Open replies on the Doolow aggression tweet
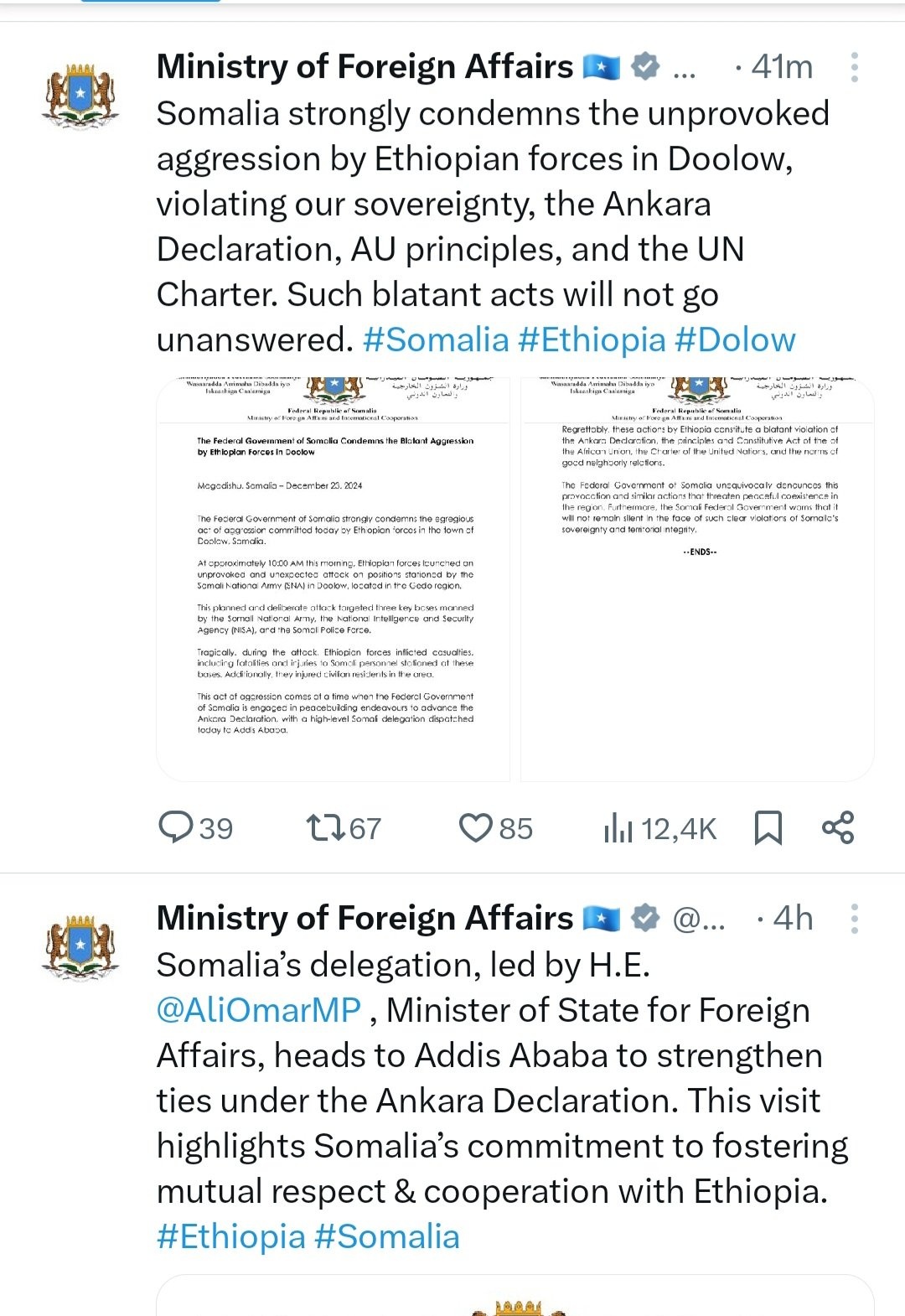The height and width of the screenshot is (1316, 905). coord(195,828)
